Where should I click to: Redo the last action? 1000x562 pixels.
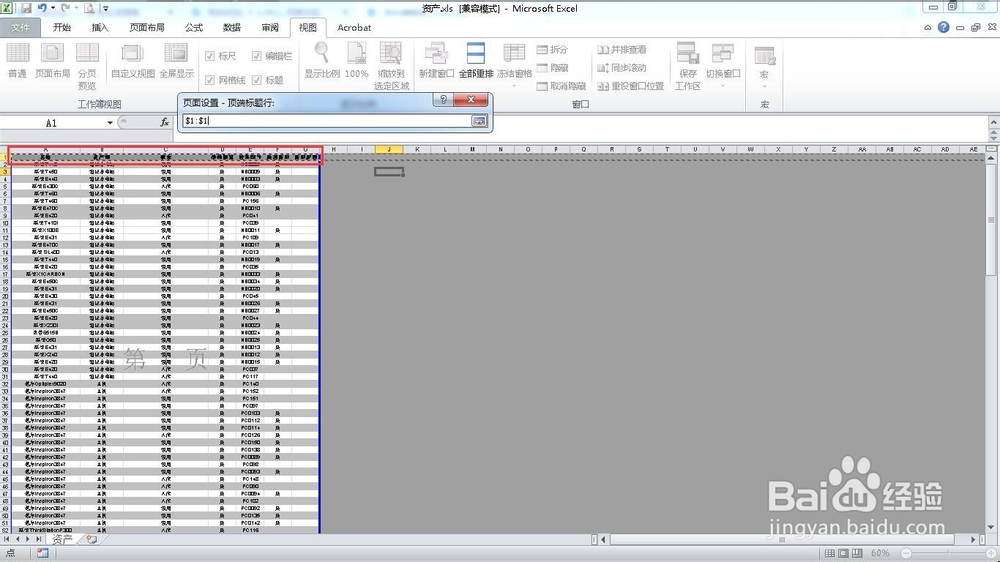[x=65, y=8]
